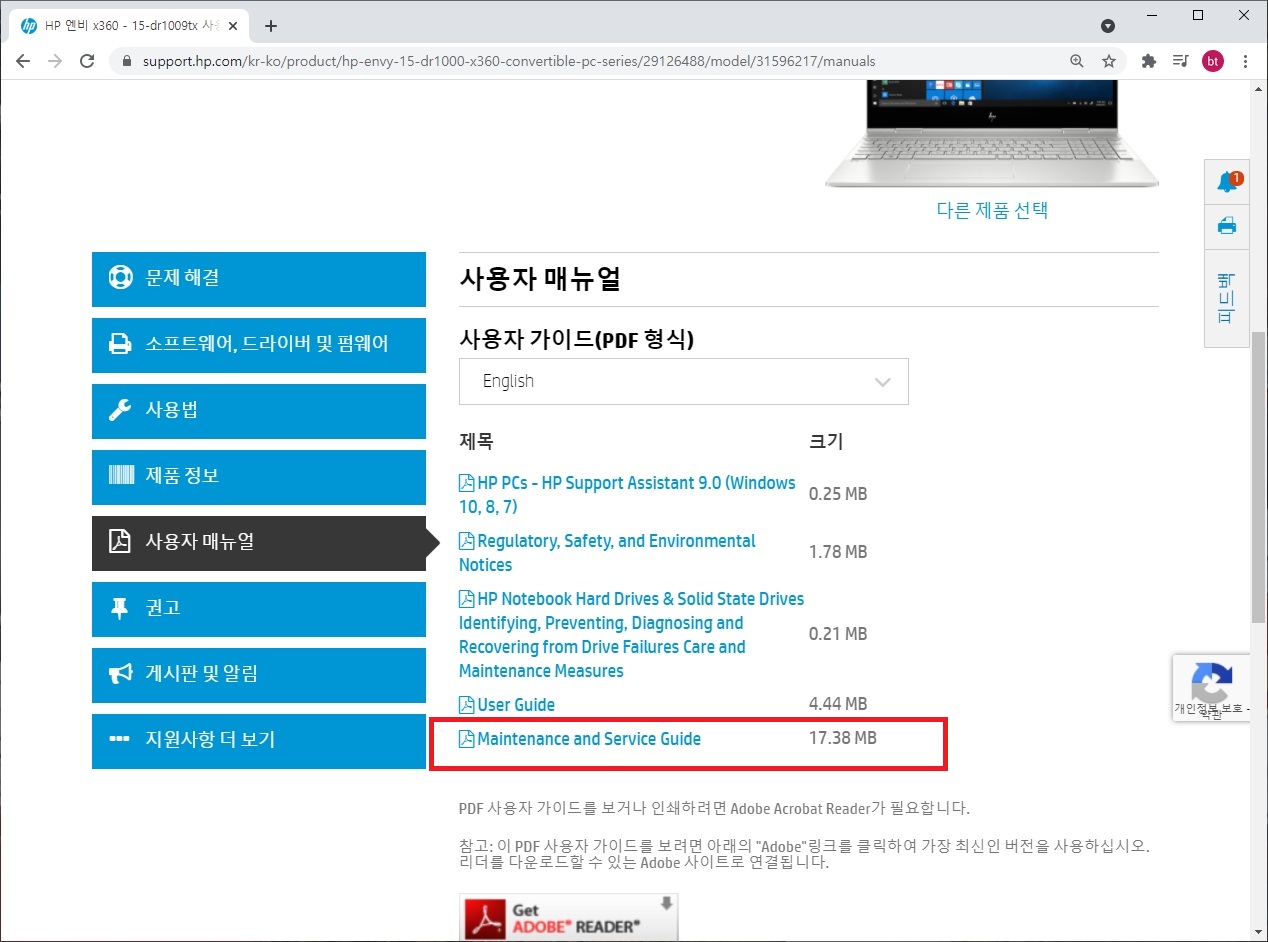The height and width of the screenshot is (942, 1268).
Task: Open the zoom magnifier in address bar
Action: [1077, 61]
